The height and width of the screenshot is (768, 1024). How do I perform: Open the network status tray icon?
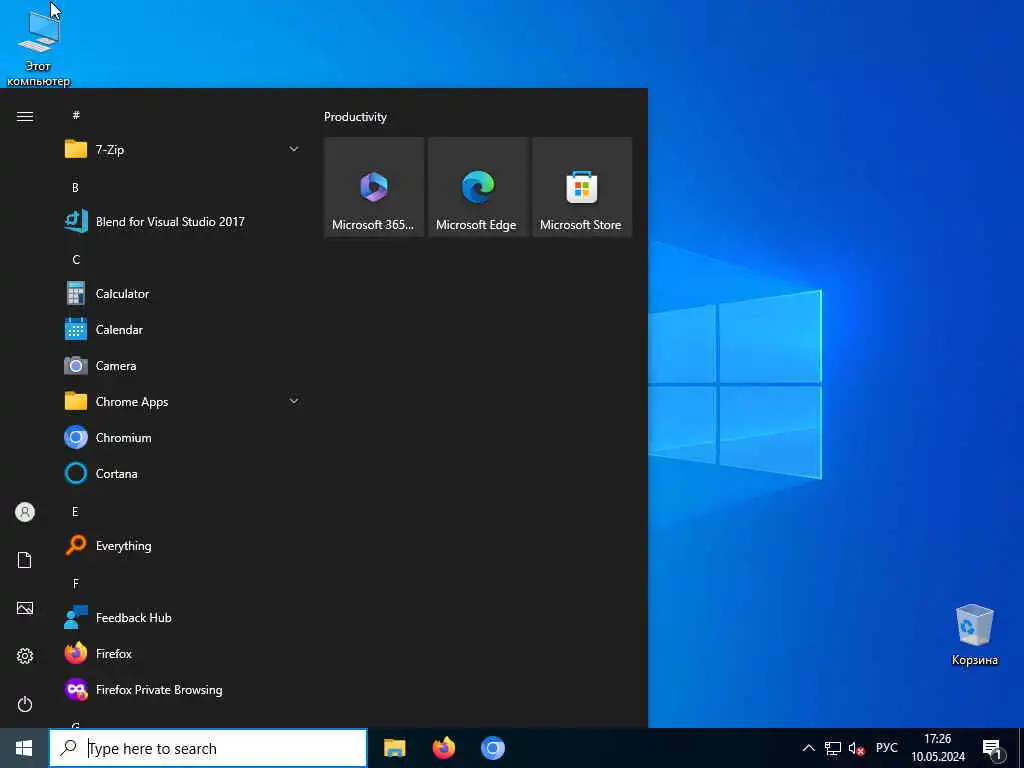(x=833, y=748)
